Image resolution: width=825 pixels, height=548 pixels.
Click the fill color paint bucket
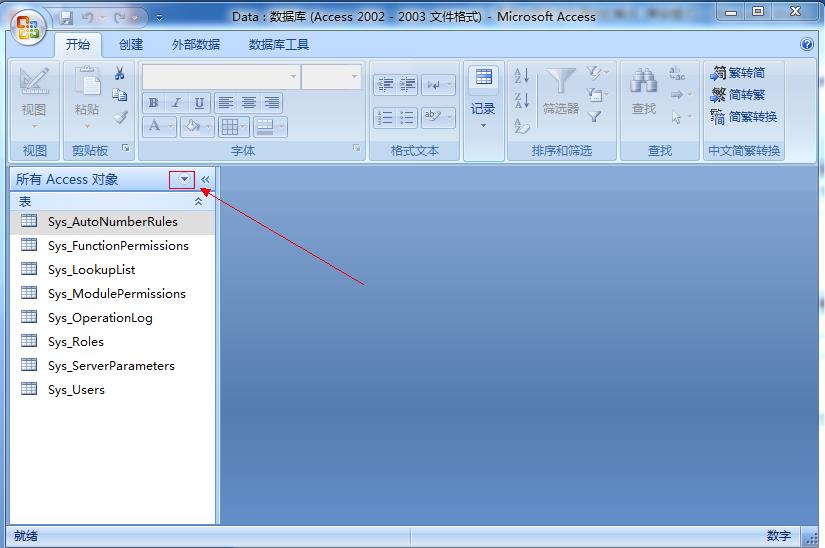[x=192, y=126]
